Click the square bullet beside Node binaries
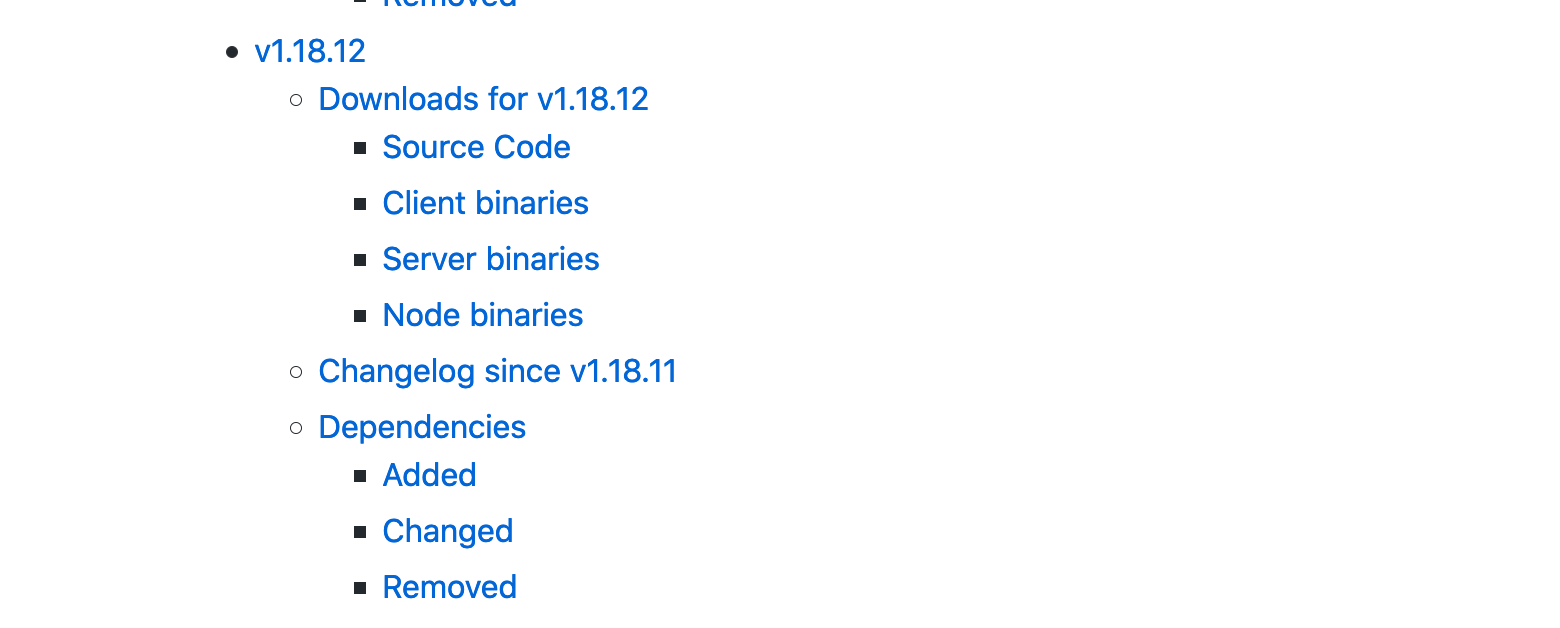The width and height of the screenshot is (1560, 628). (x=360, y=316)
